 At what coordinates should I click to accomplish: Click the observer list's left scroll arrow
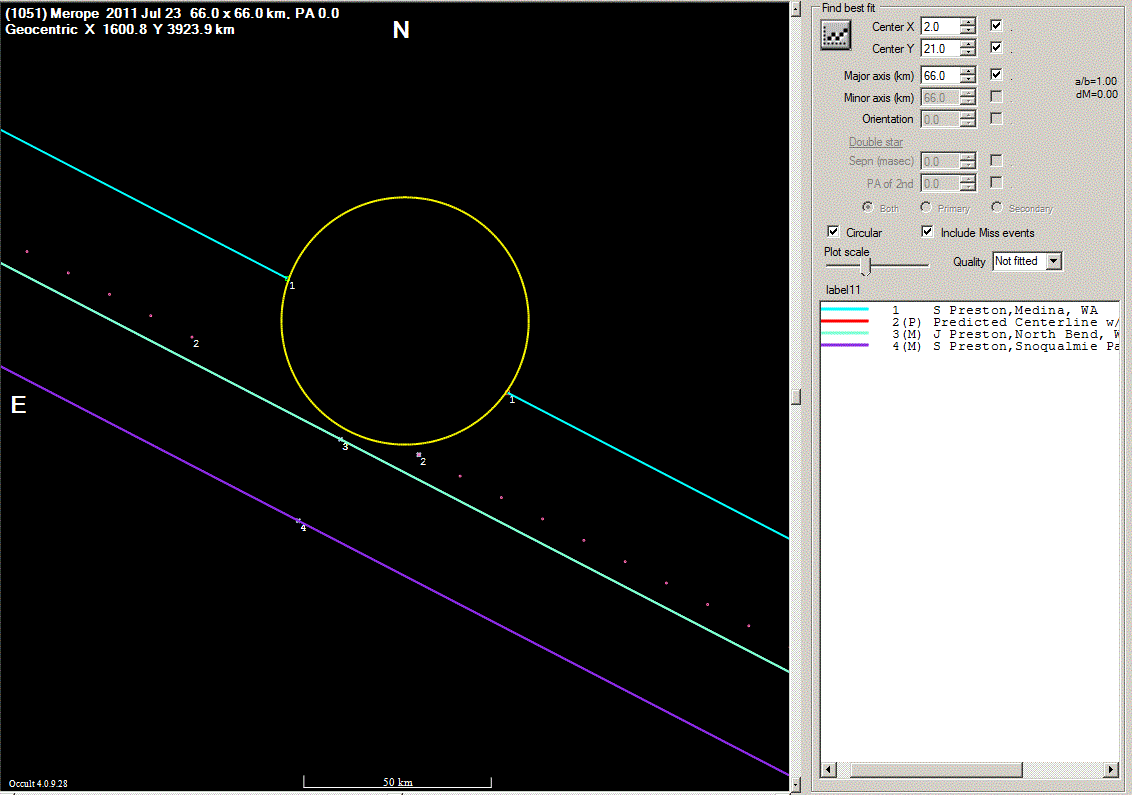click(829, 770)
